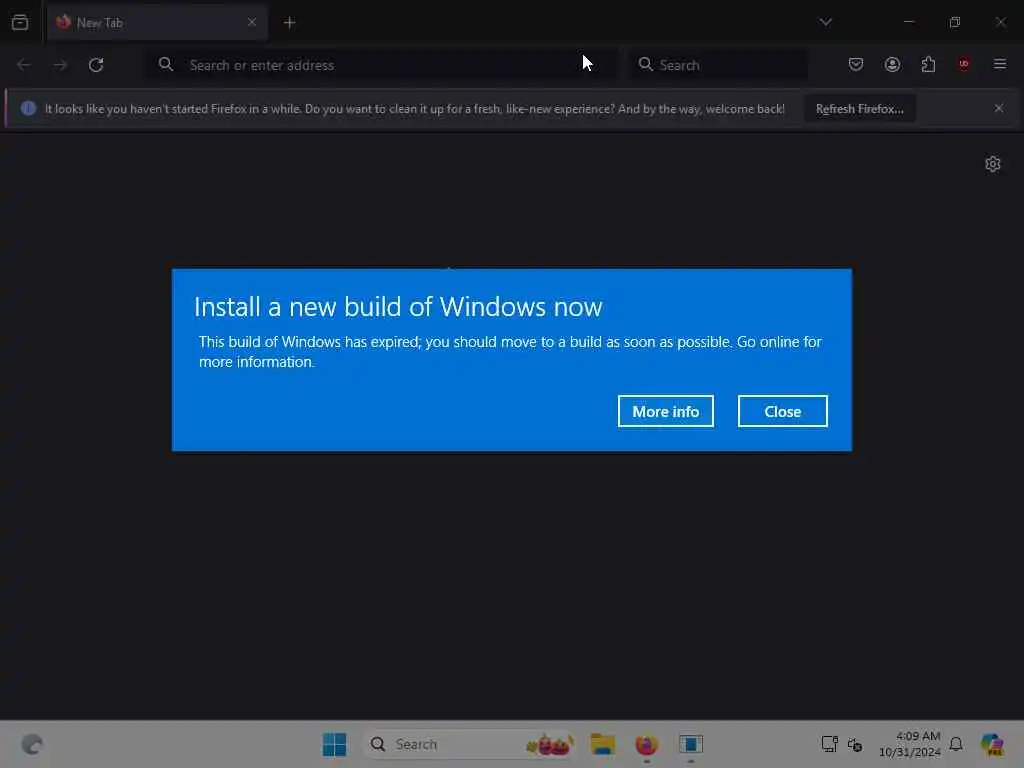Open clock showing 4:09 AM

point(909,744)
